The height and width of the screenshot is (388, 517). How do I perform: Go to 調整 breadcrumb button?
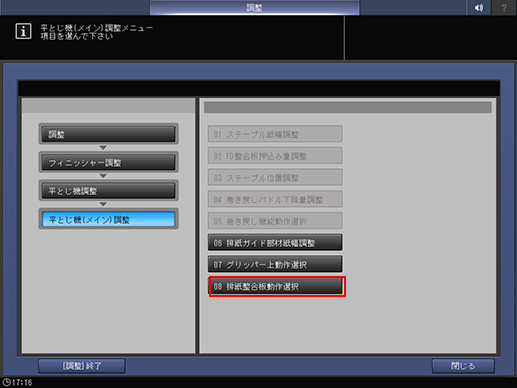tap(108, 134)
